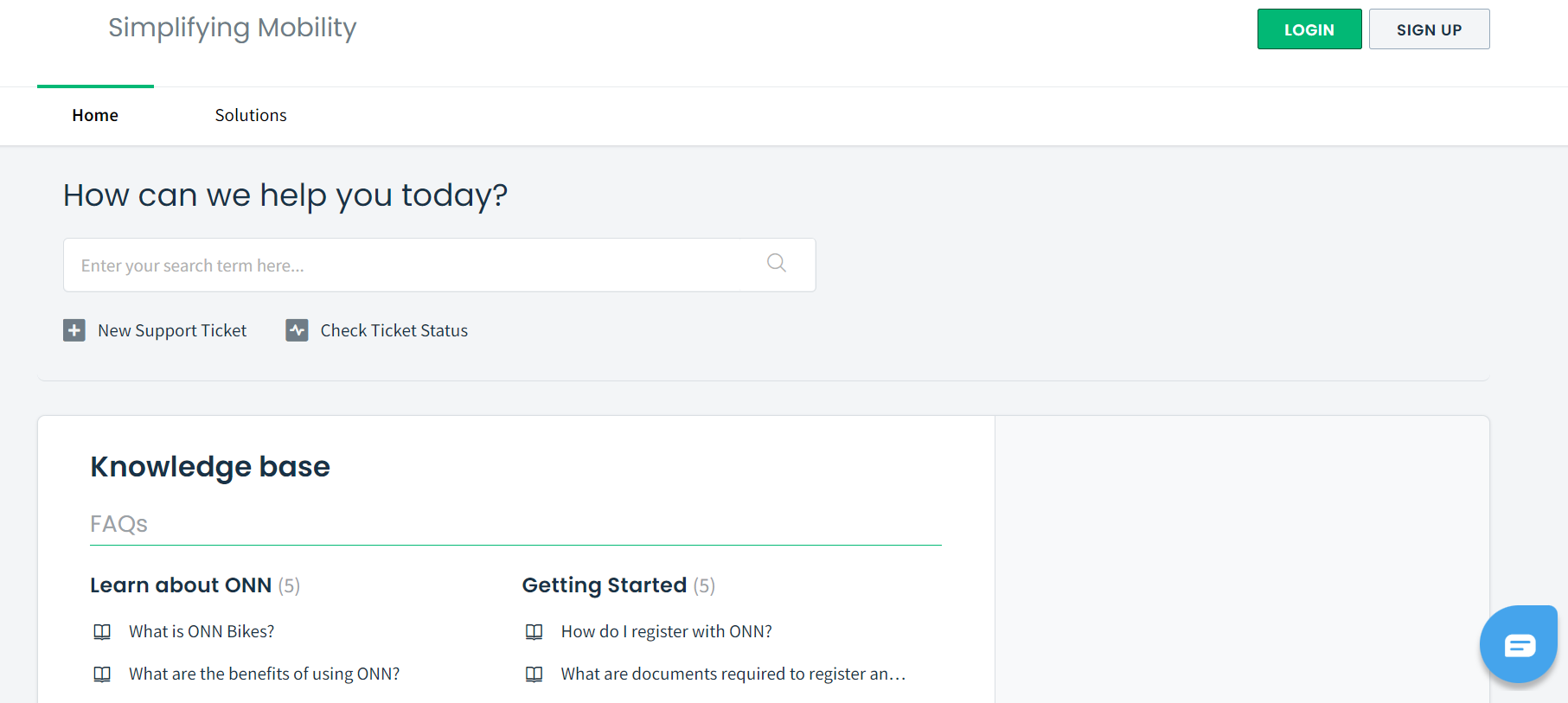Image resolution: width=1568 pixels, height=703 pixels.
Task: Click the New Support Ticket plus icon
Action: pos(74,329)
